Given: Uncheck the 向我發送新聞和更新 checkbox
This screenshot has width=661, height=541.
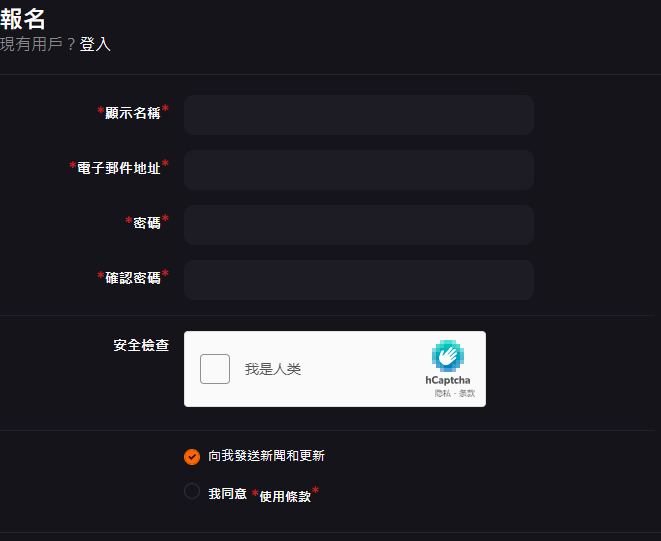Looking at the screenshot, I should [x=192, y=457].
